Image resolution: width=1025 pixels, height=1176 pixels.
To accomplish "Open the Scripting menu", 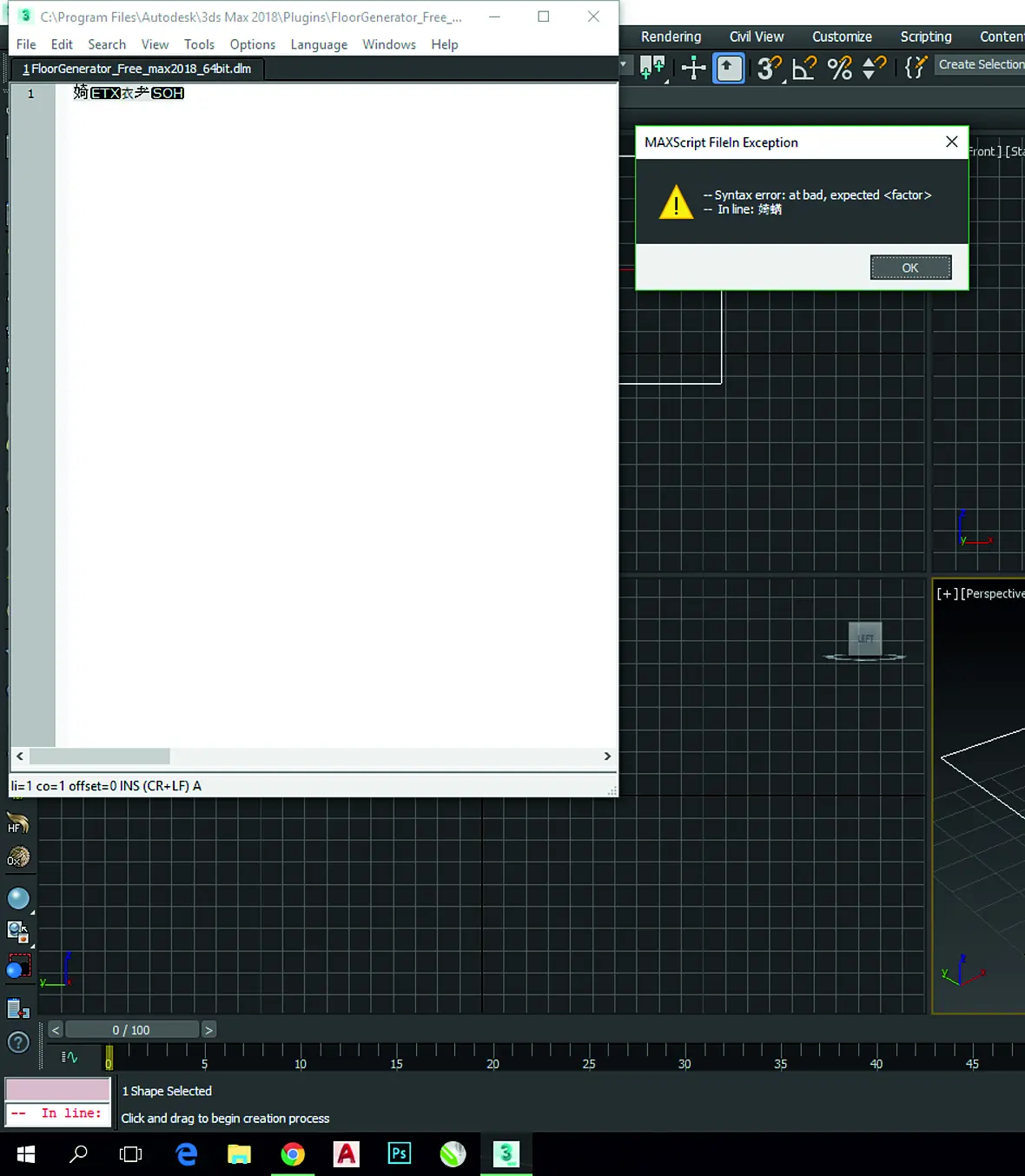I will tap(926, 36).
